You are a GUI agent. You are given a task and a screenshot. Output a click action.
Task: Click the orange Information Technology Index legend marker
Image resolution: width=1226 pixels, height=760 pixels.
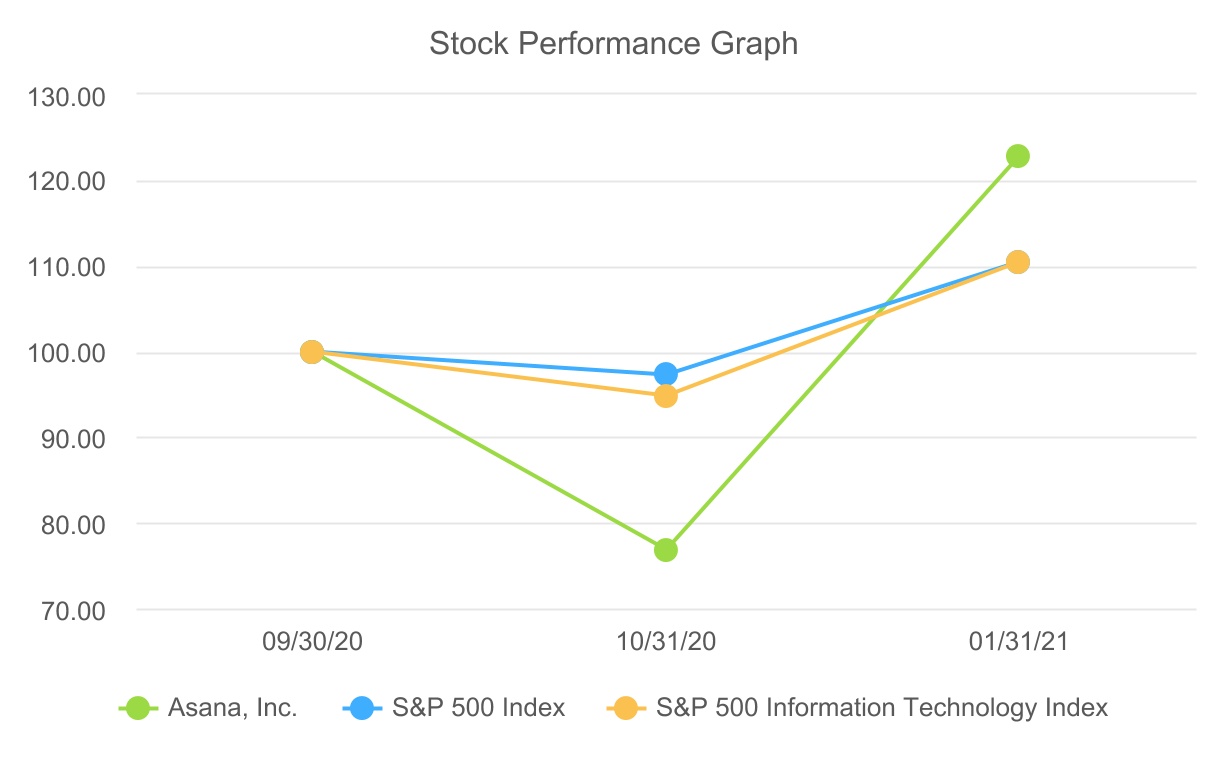pyautogui.click(x=627, y=708)
